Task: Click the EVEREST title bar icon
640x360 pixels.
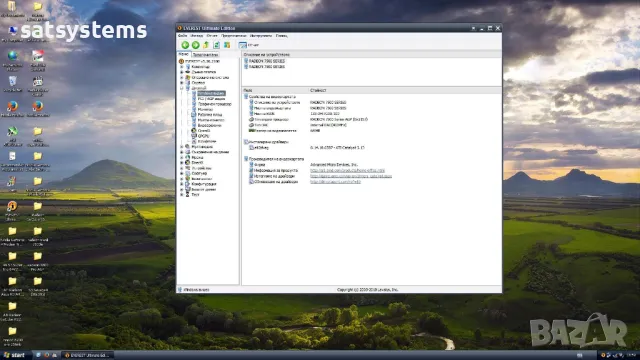Action: click(180, 28)
